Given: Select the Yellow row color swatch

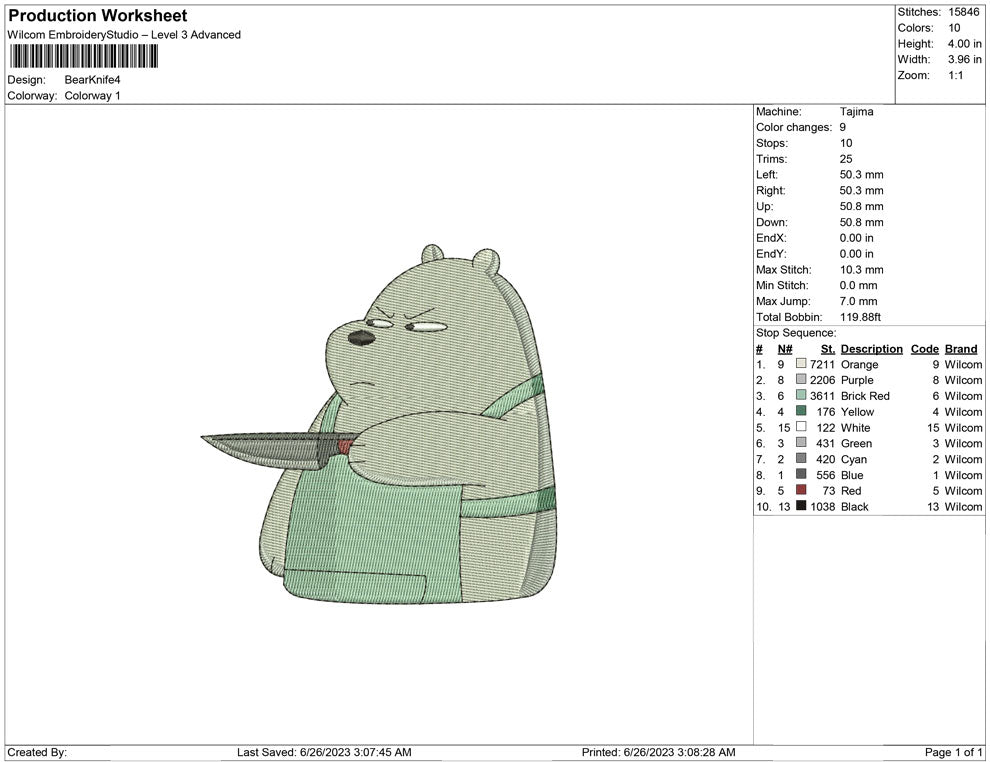Looking at the screenshot, I should [801, 411].
